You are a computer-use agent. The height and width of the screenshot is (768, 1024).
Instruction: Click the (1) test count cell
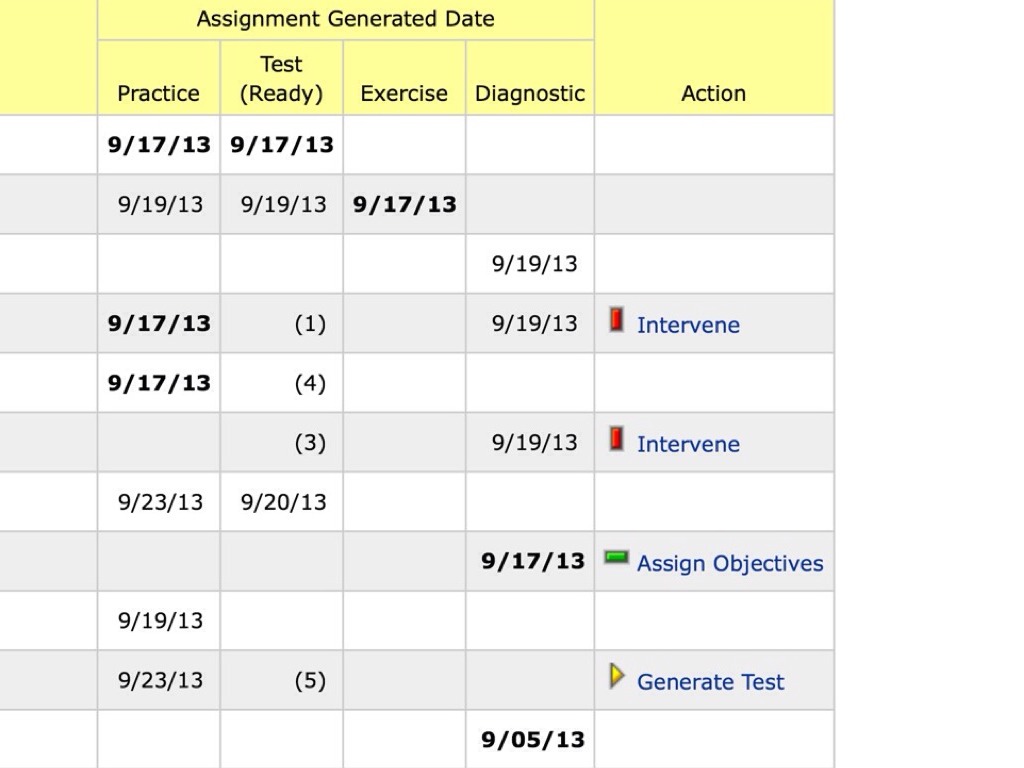tap(310, 324)
